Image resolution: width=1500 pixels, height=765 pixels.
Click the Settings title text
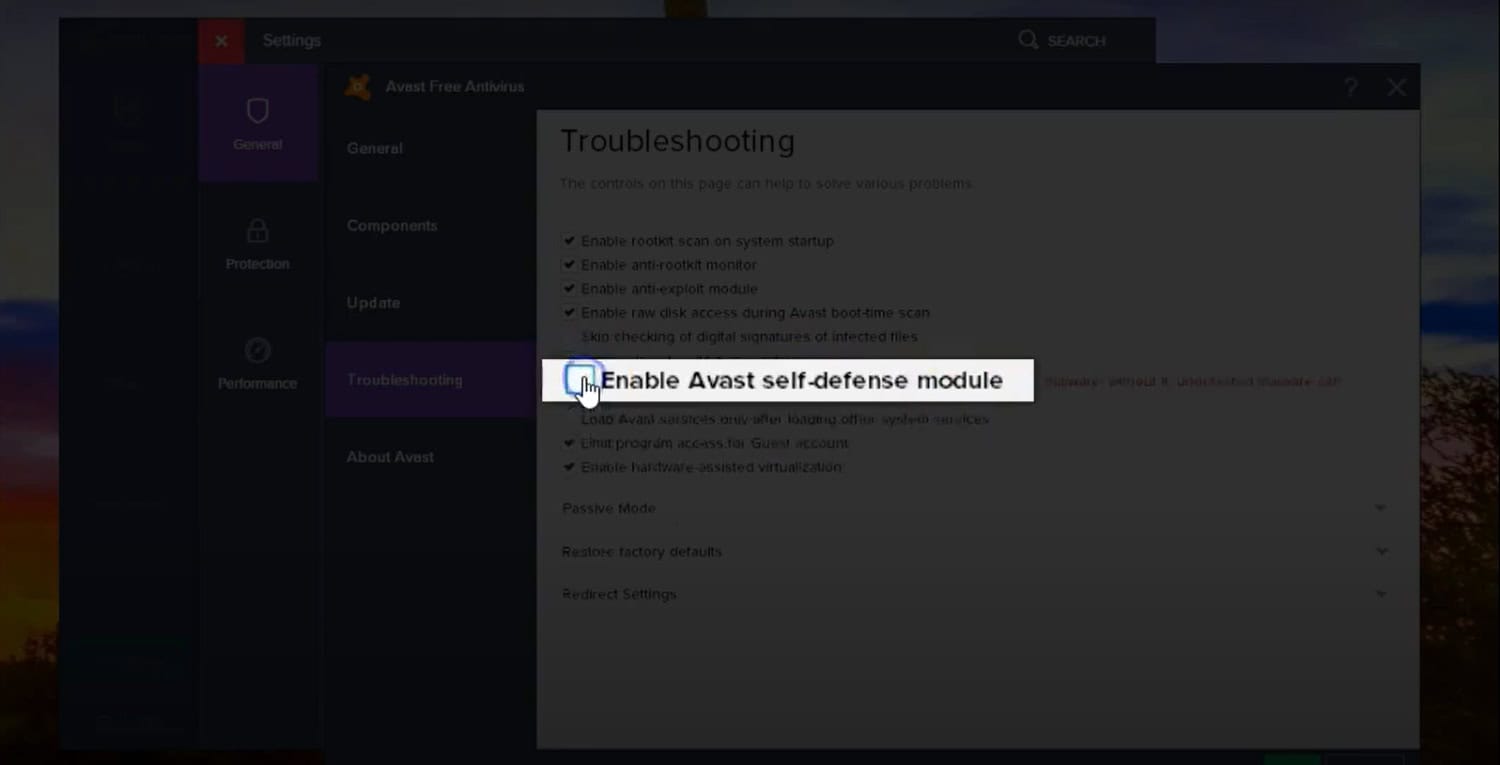[292, 41]
